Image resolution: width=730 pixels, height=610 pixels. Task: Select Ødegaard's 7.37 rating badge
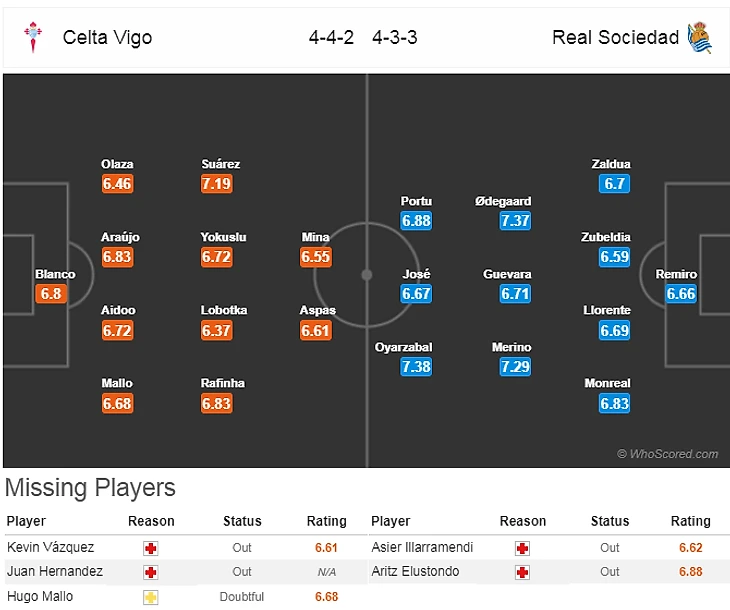[515, 221]
